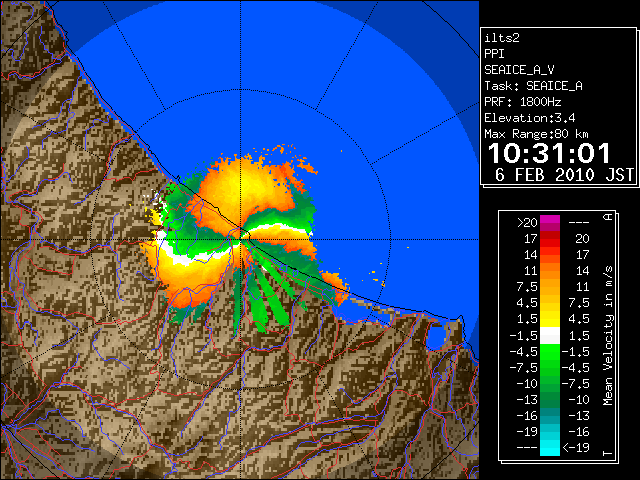Click the '<-19' legend value

[x=576, y=448]
